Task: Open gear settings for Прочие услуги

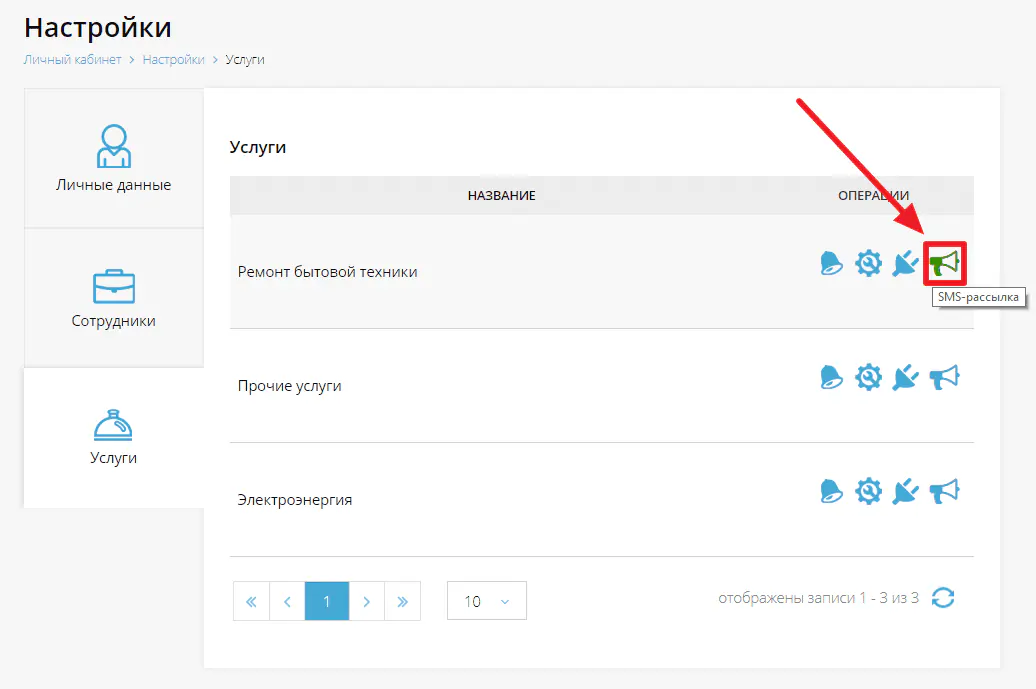Action: click(x=868, y=378)
